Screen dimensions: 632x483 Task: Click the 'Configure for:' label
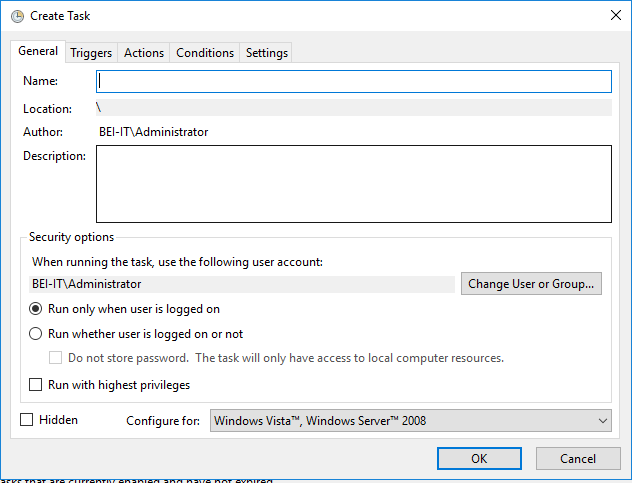163,421
